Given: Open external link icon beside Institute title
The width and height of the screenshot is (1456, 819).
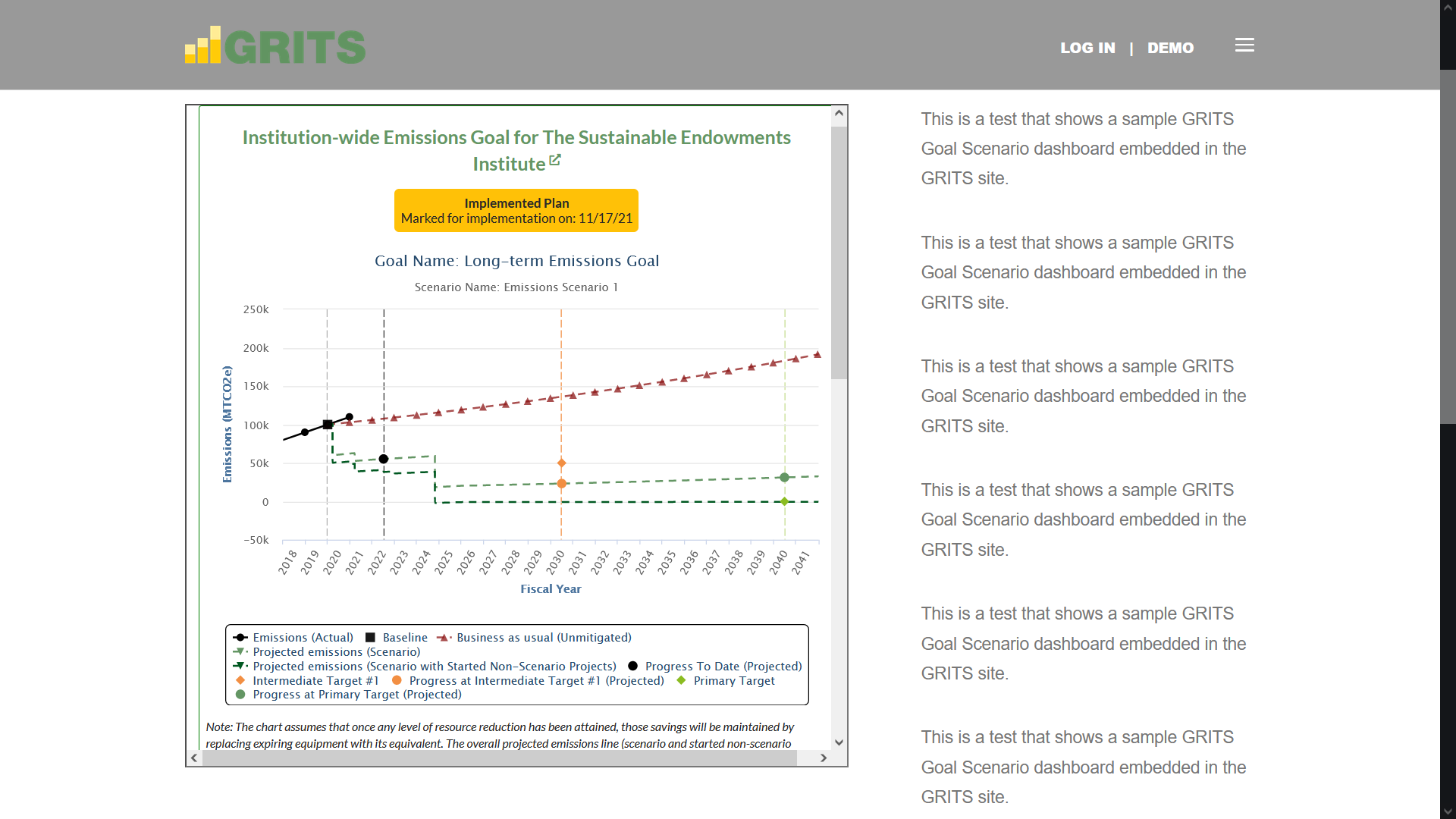Looking at the screenshot, I should (x=555, y=160).
